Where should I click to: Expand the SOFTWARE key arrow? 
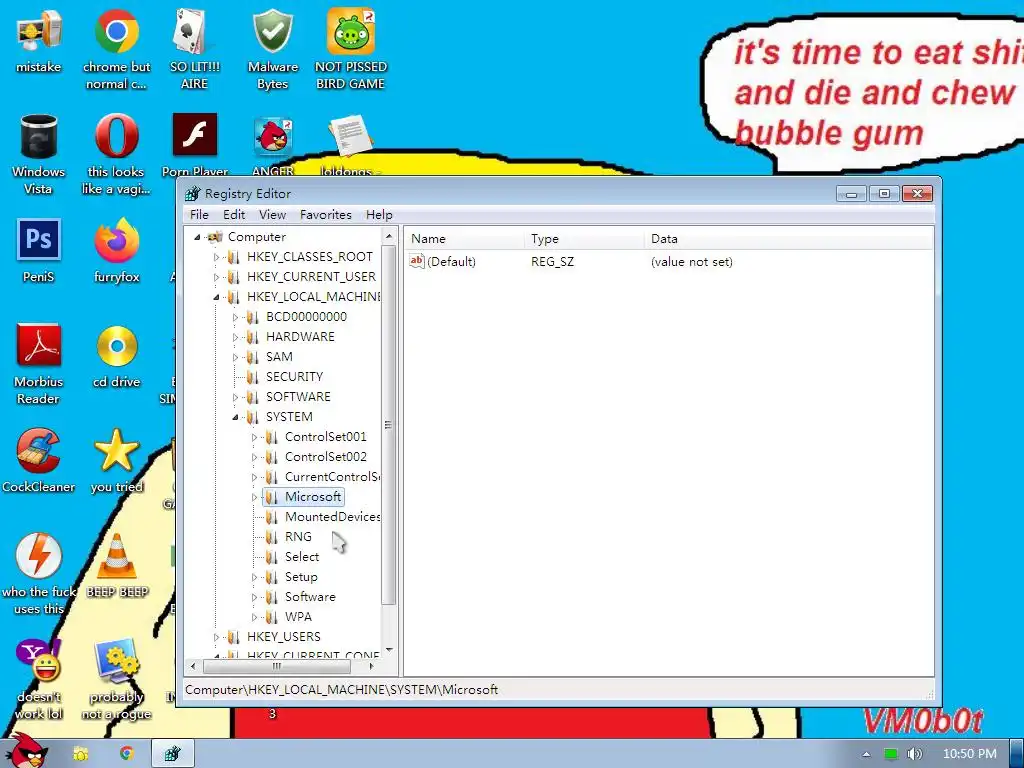coord(235,397)
